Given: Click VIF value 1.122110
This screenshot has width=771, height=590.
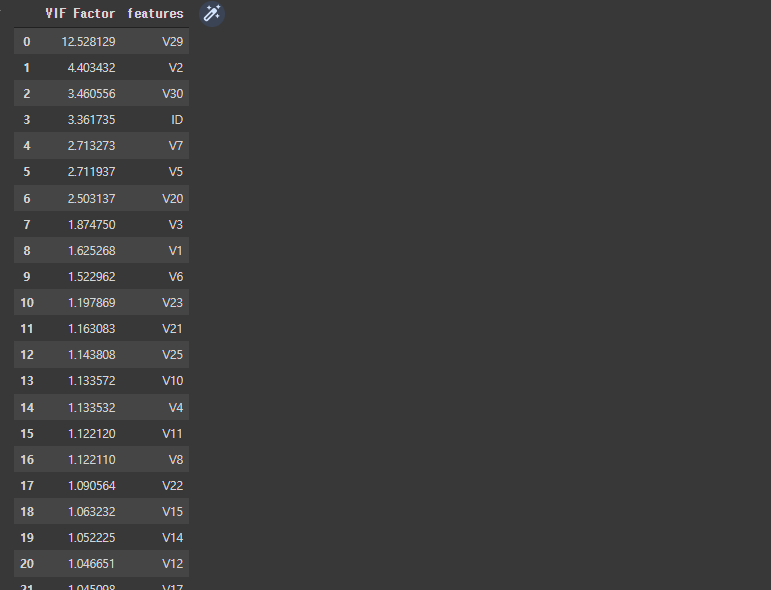Looking at the screenshot, I should coord(91,460).
